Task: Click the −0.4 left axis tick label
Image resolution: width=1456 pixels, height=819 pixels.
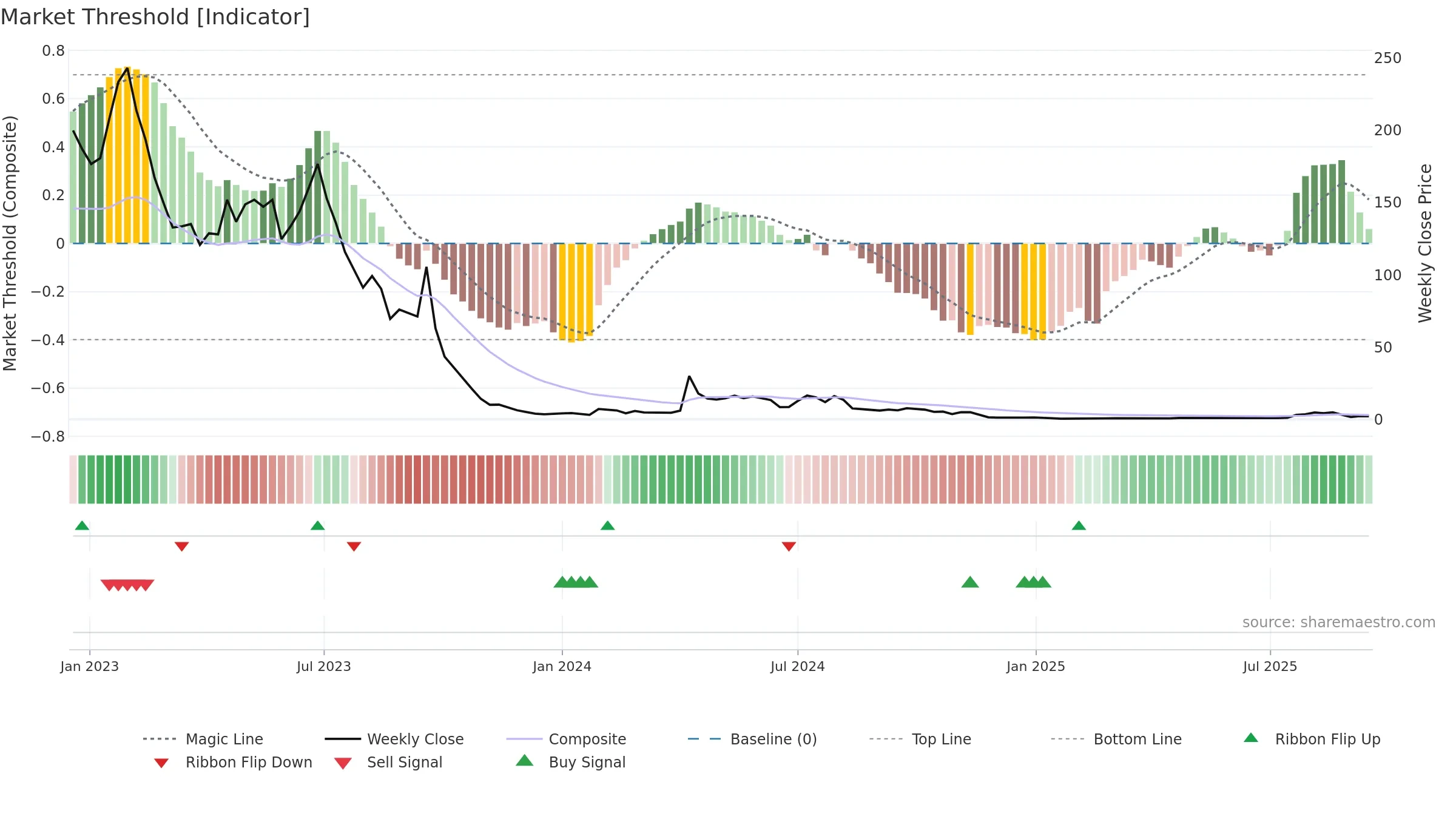Action: [x=48, y=340]
